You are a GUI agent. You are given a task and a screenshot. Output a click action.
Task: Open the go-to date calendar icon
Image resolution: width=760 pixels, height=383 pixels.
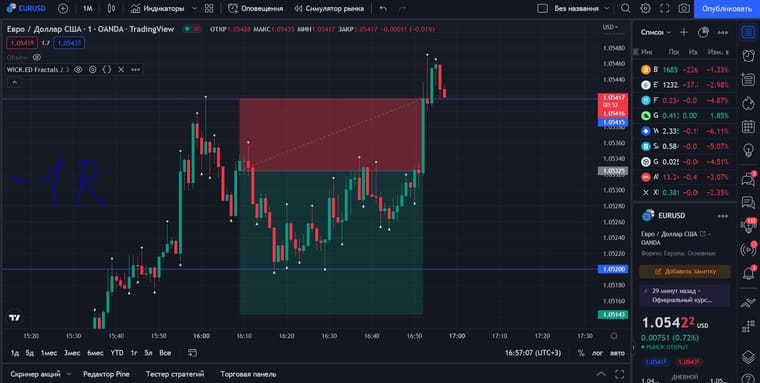pyautogui.click(x=192, y=353)
